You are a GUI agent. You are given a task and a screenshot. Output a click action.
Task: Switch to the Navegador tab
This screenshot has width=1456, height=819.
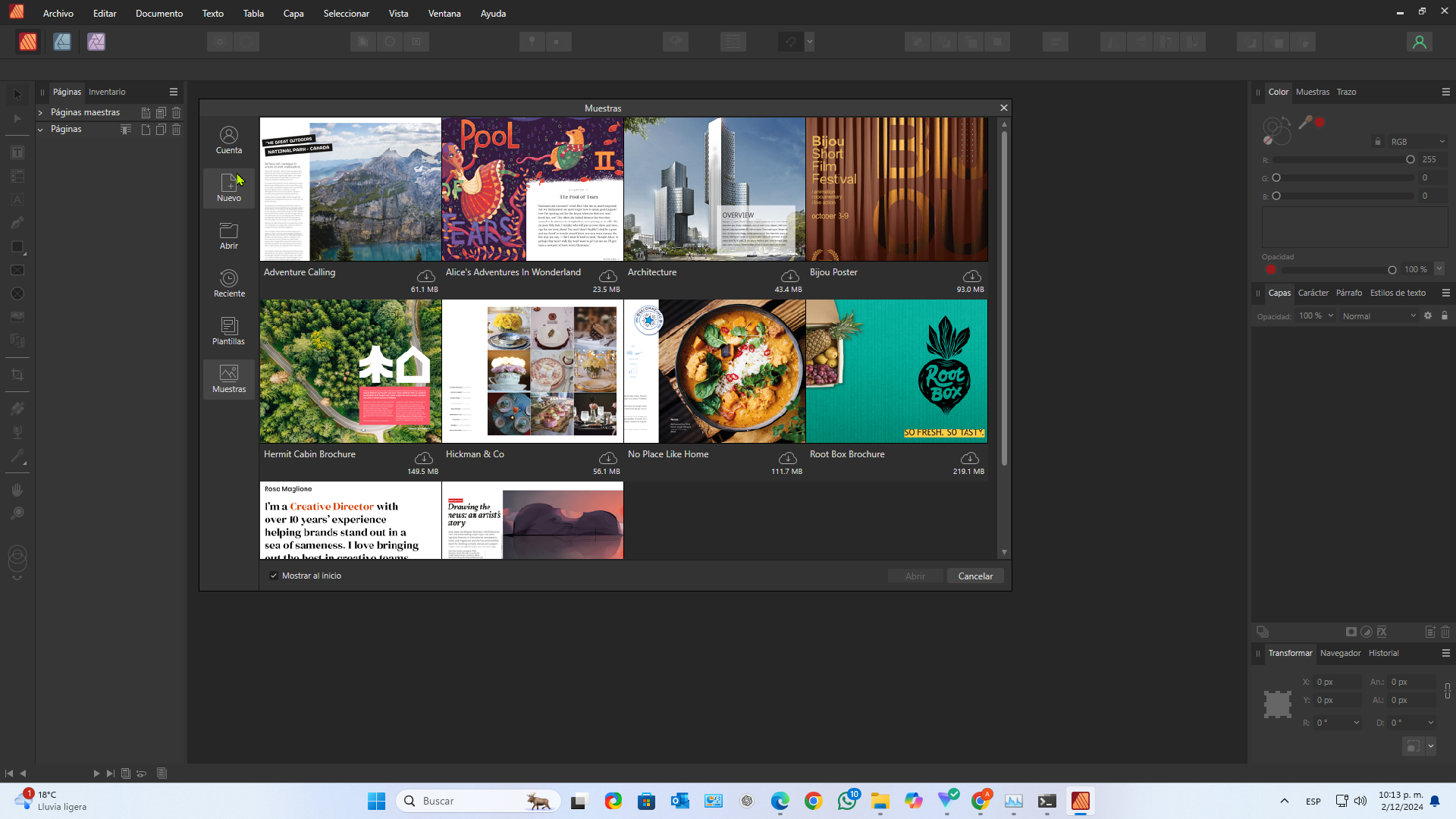tap(1340, 653)
